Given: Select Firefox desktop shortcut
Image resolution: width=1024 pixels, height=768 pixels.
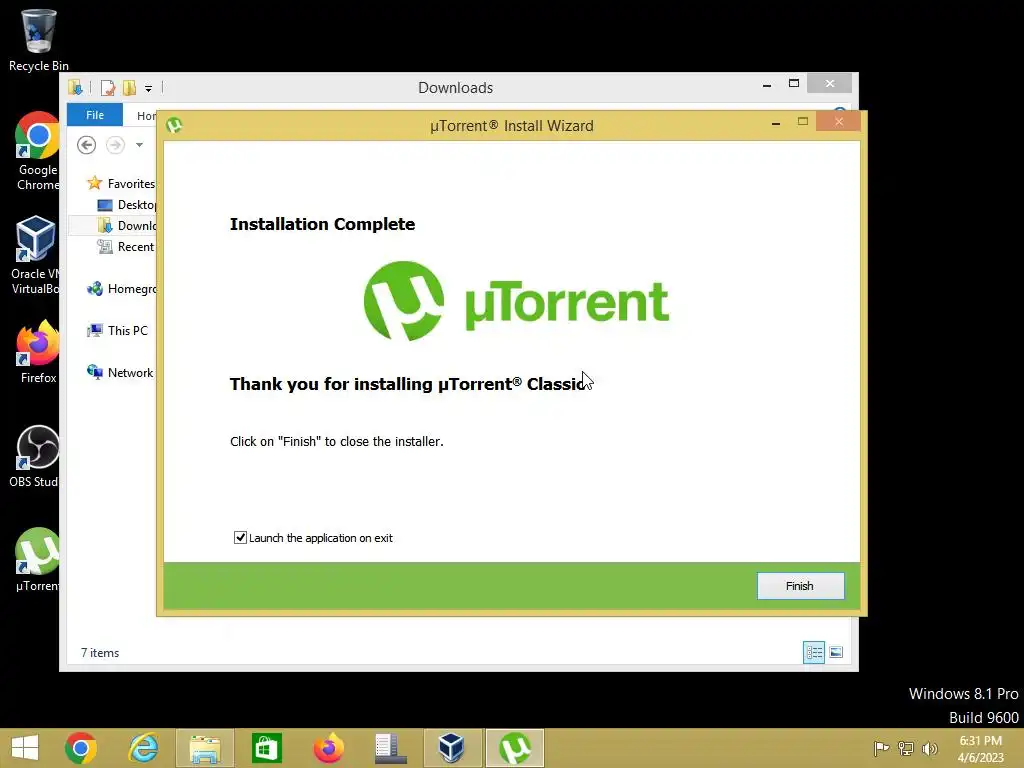Looking at the screenshot, I should pos(38,352).
